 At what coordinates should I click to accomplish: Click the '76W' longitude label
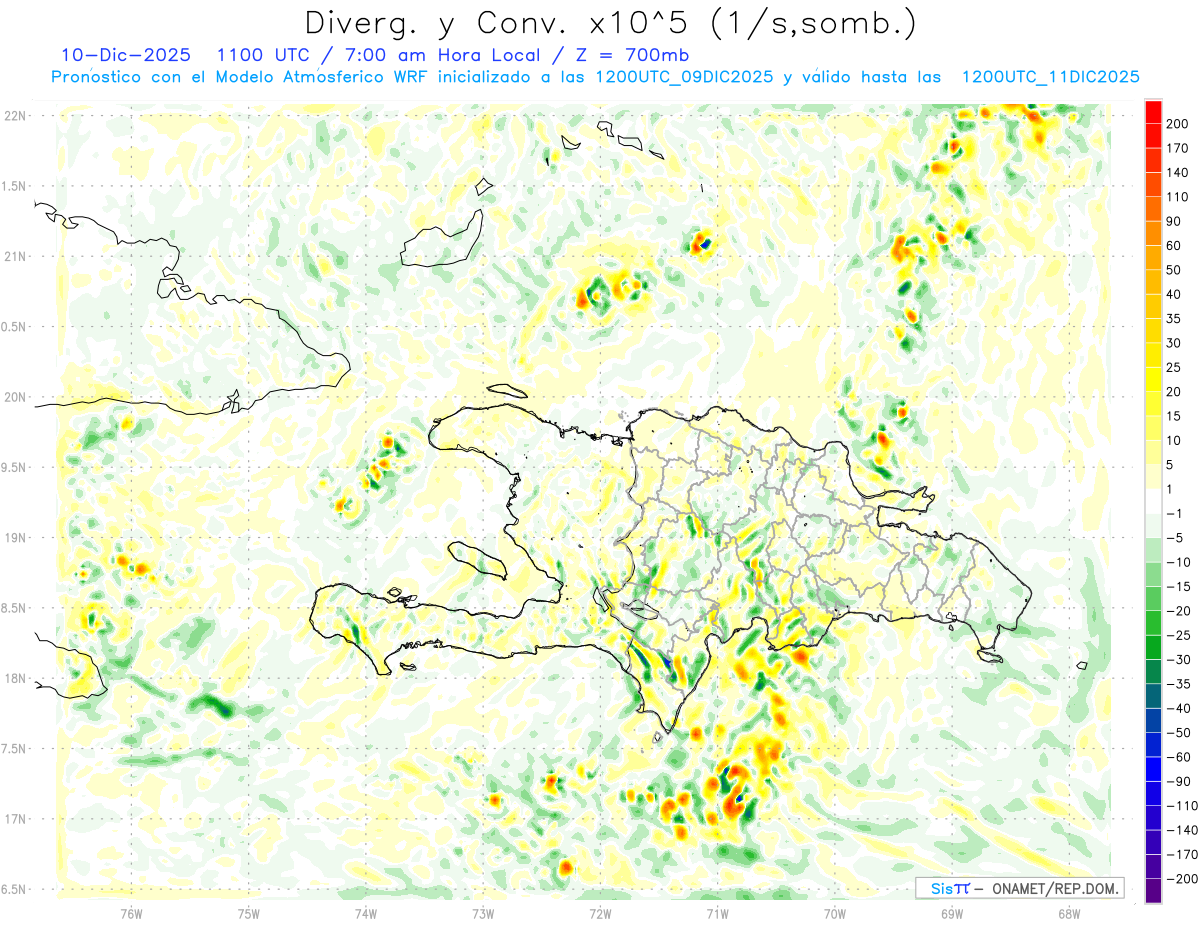click(x=131, y=913)
